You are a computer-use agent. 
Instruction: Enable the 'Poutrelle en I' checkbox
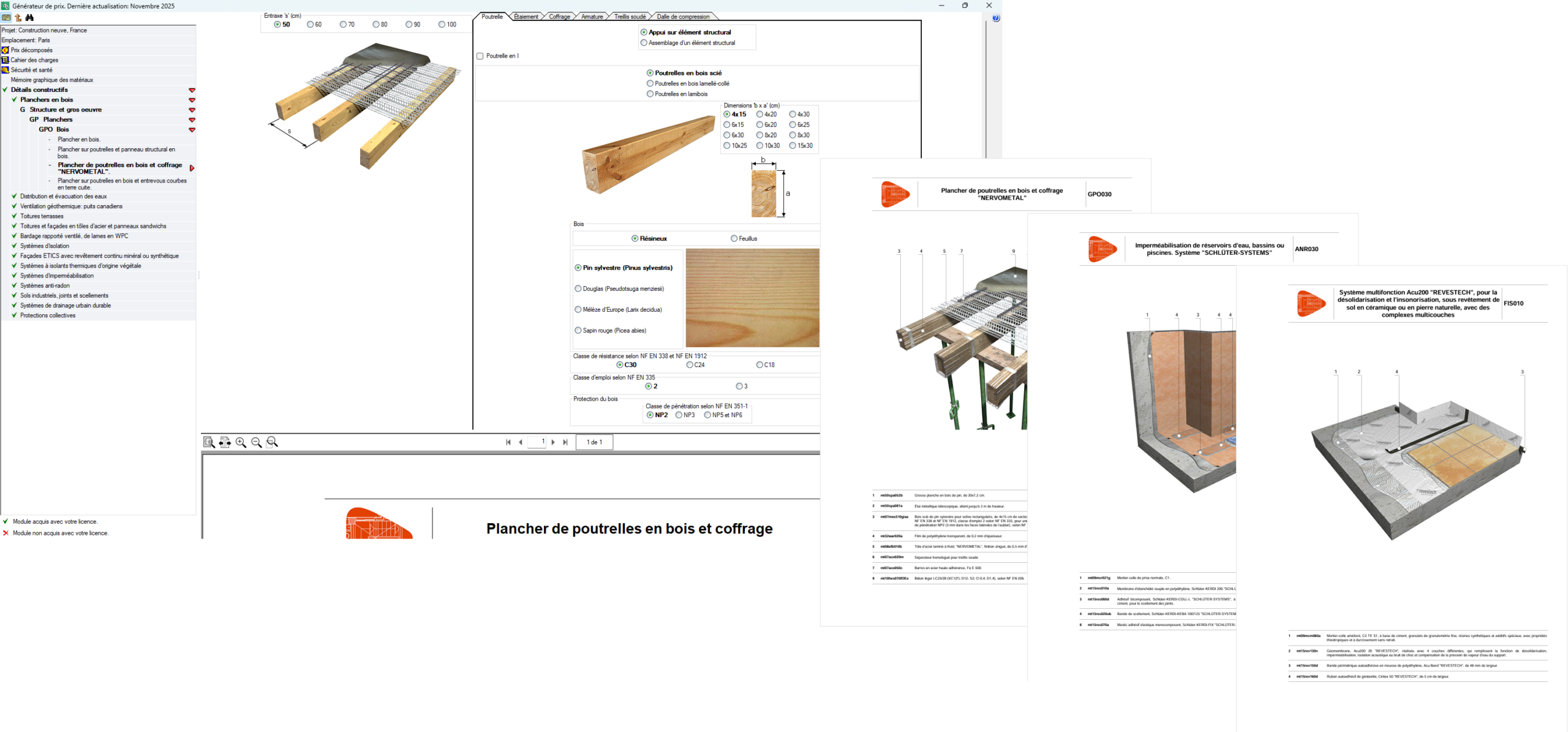click(x=480, y=56)
